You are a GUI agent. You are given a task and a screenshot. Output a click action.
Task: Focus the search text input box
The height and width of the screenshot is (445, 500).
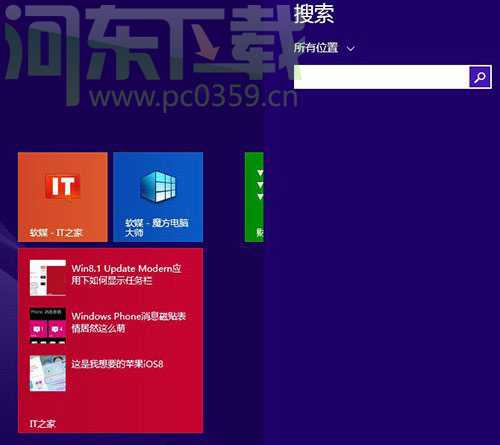point(381,77)
